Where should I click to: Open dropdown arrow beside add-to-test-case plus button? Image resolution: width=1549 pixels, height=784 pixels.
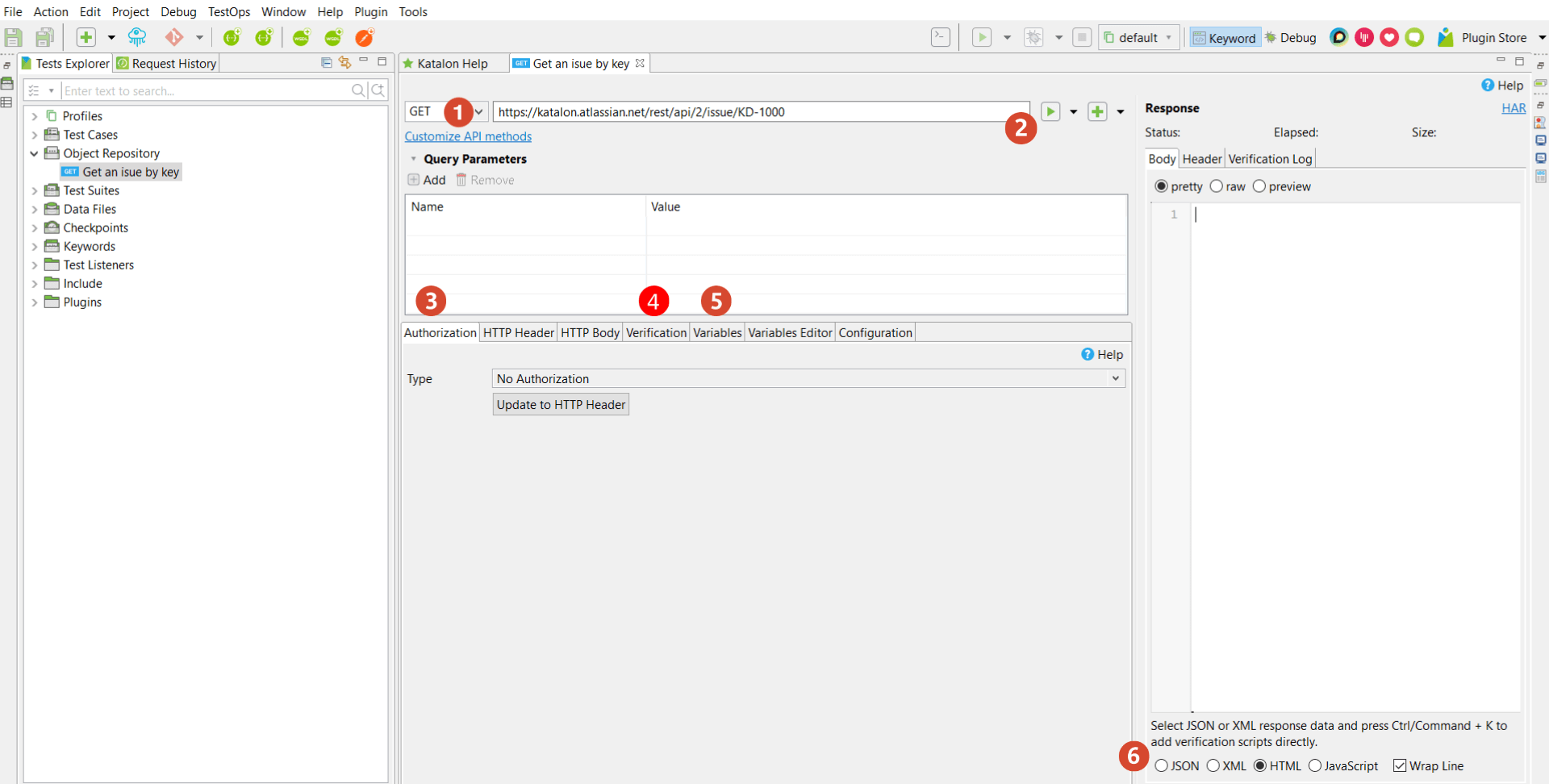point(1121,112)
